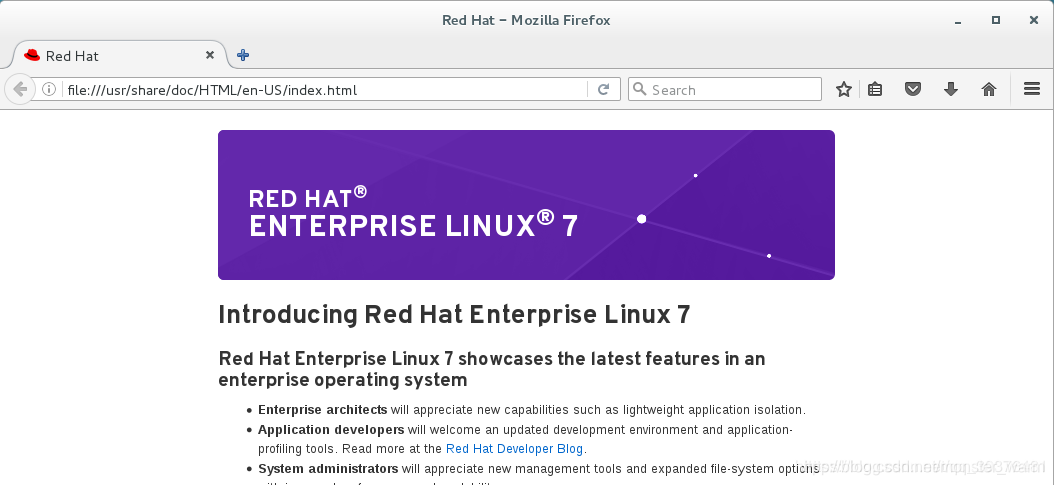The width and height of the screenshot is (1054, 485).
Task: Maximize the Firefox window
Action: click(996, 20)
